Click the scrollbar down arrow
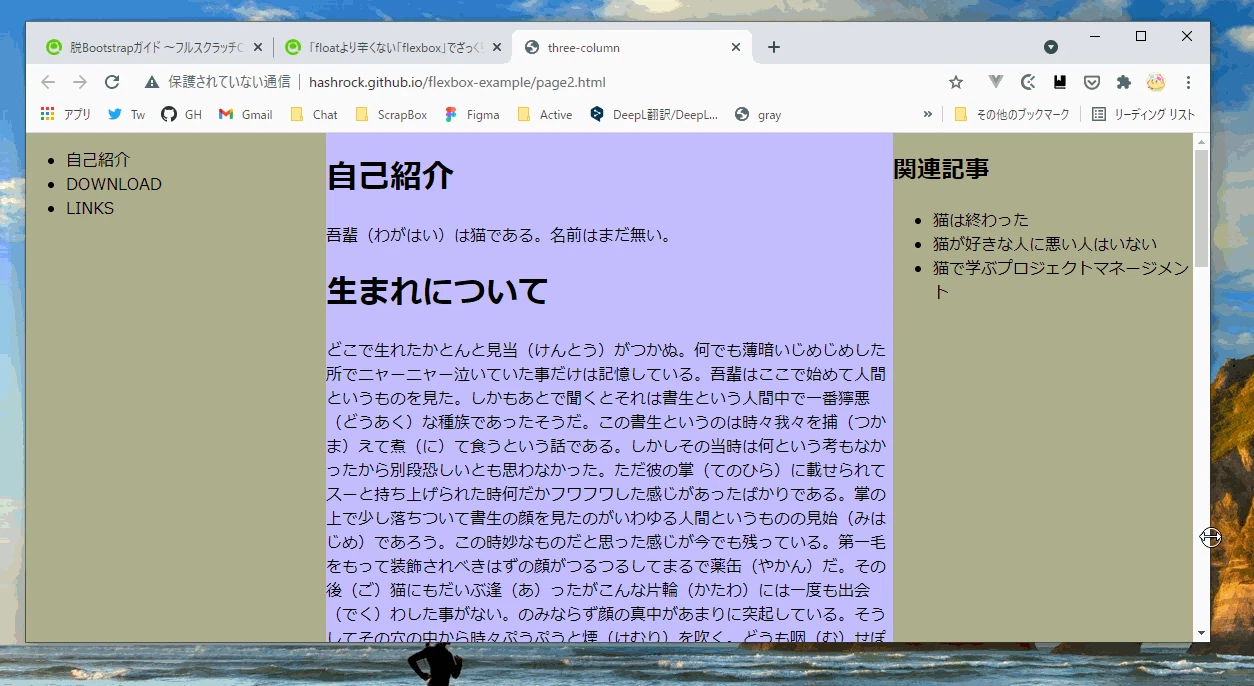The width and height of the screenshot is (1254, 686). pyautogui.click(x=1201, y=633)
